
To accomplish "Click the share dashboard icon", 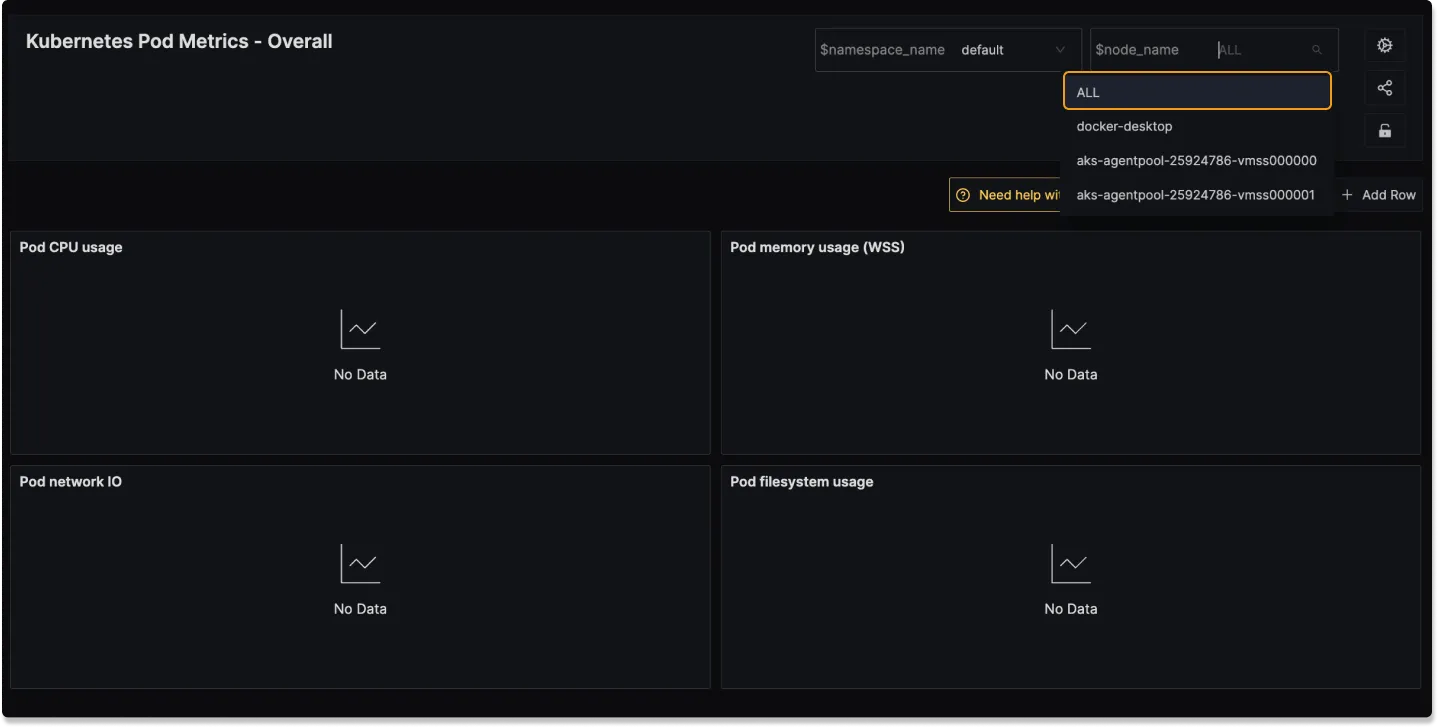I will (x=1385, y=88).
